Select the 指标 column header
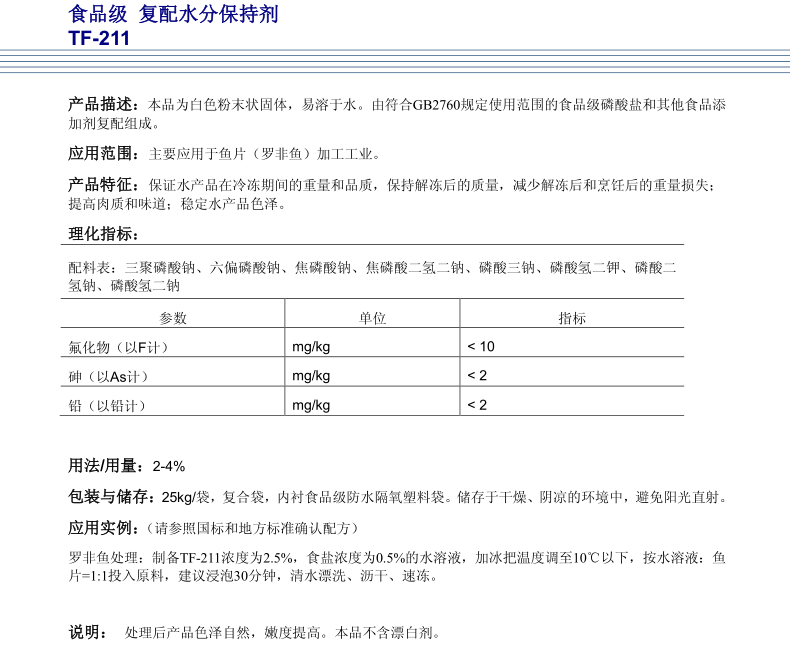Screen dimensions: 790x645 (x=572, y=318)
